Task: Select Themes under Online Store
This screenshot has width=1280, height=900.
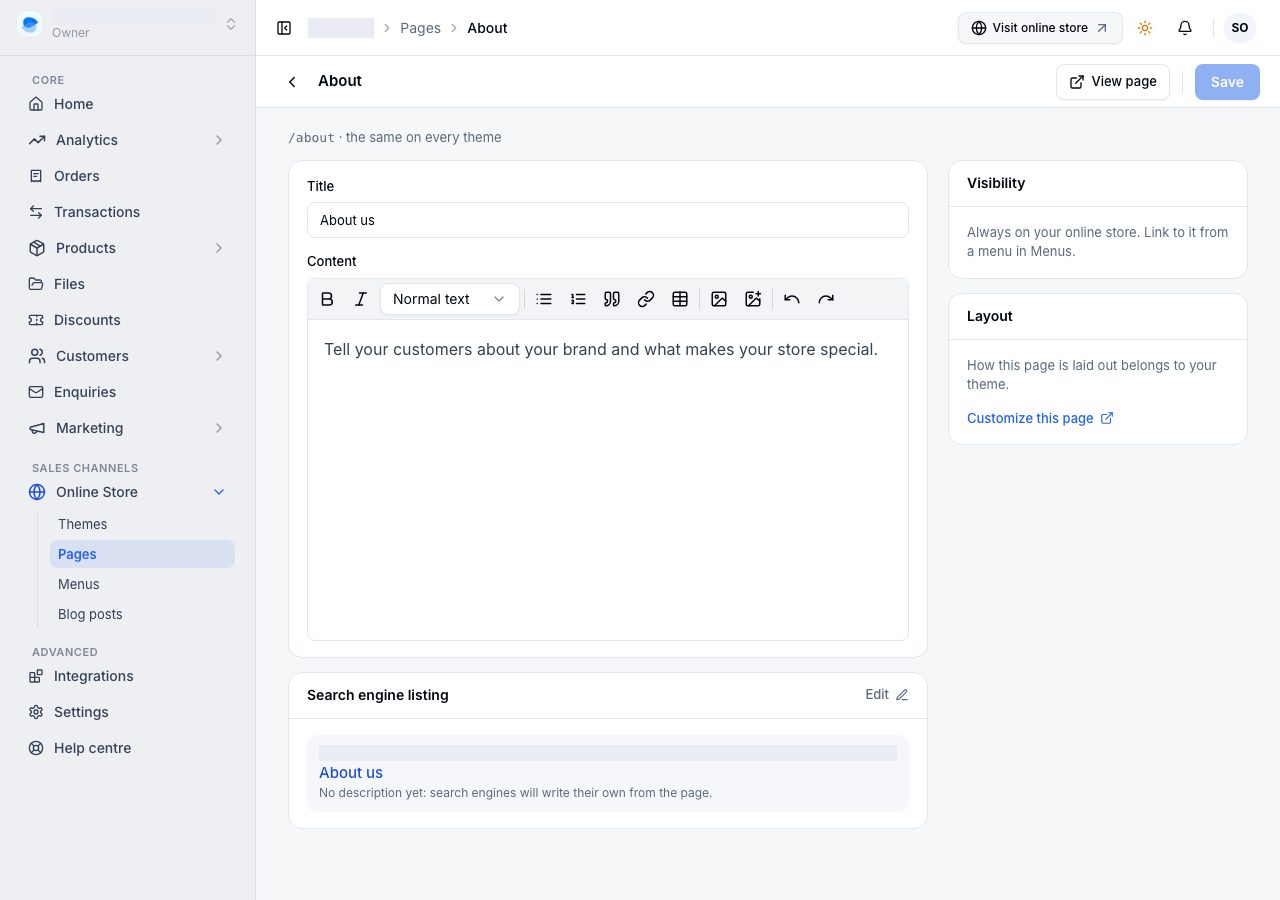Action: [x=142, y=524]
